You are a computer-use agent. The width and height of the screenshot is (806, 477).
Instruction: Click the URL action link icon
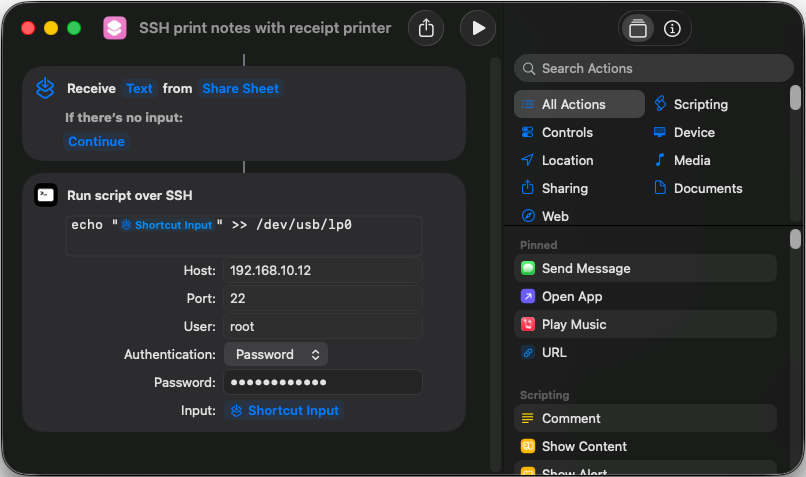pyautogui.click(x=528, y=353)
